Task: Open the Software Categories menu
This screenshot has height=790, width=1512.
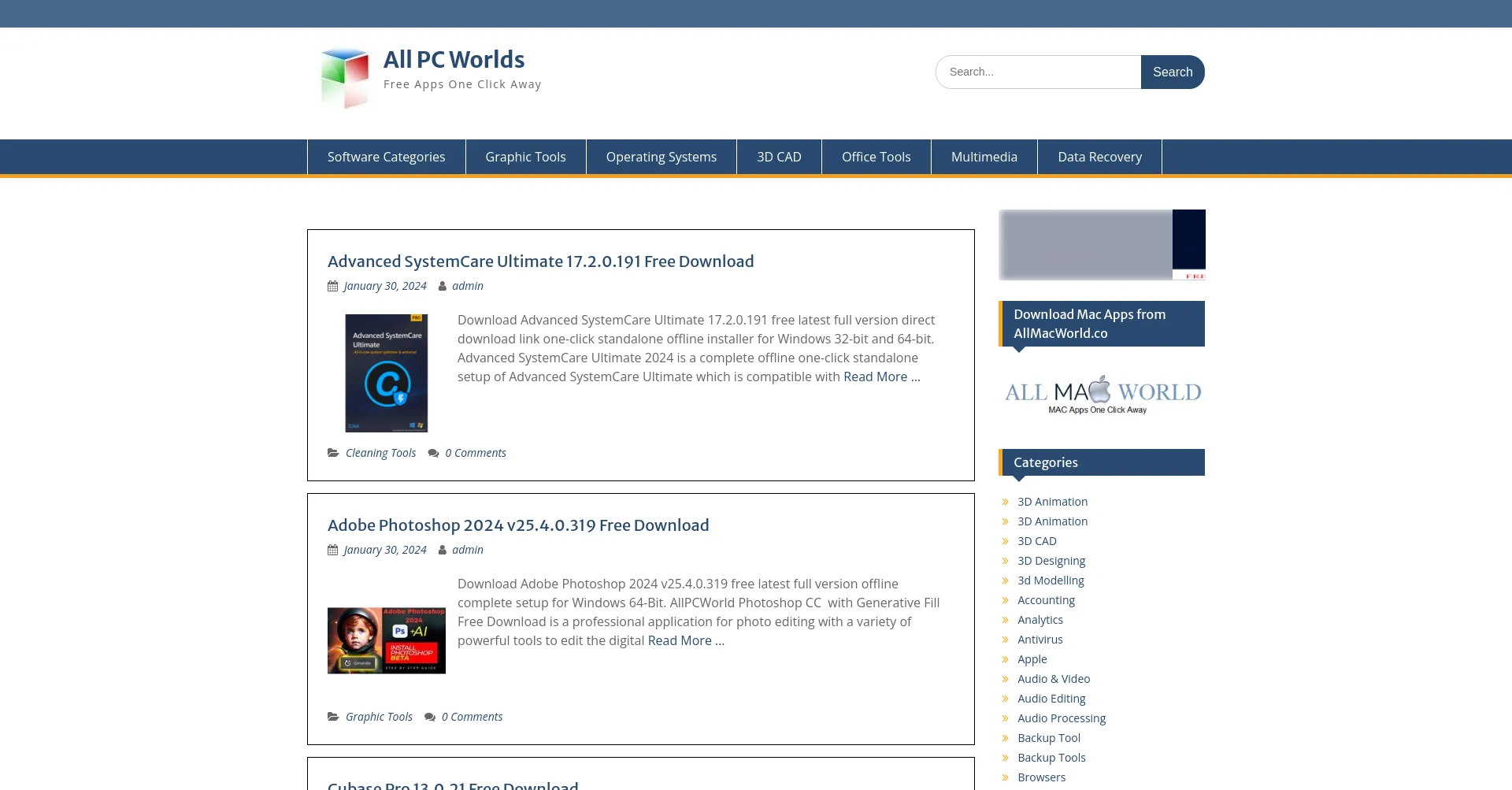Action: coord(386,157)
